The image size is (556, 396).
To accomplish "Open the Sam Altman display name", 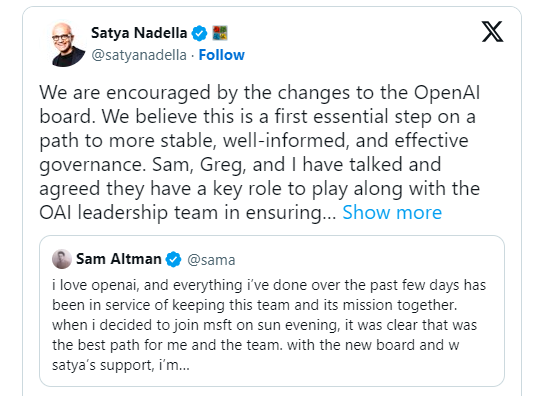I will point(119,259).
